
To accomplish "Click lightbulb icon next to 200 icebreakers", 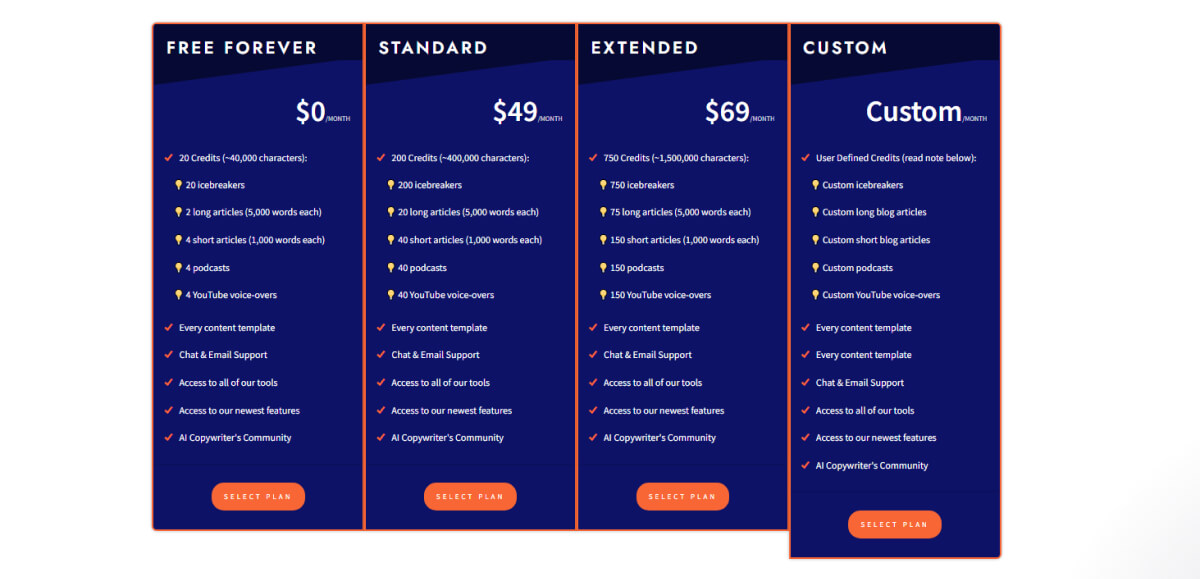I will [x=391, y=185].
